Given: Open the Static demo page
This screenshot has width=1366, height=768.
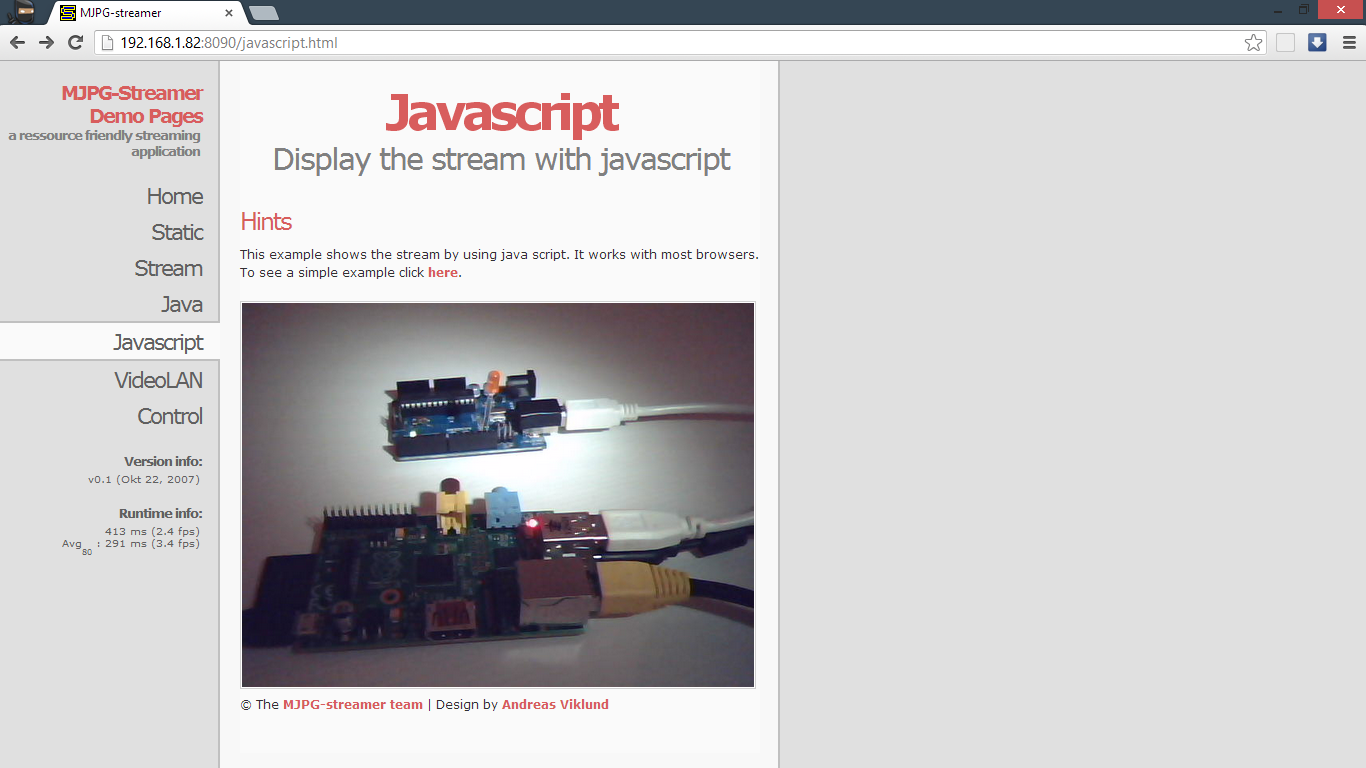Looking at the screenshot, I should click(176, 232).
